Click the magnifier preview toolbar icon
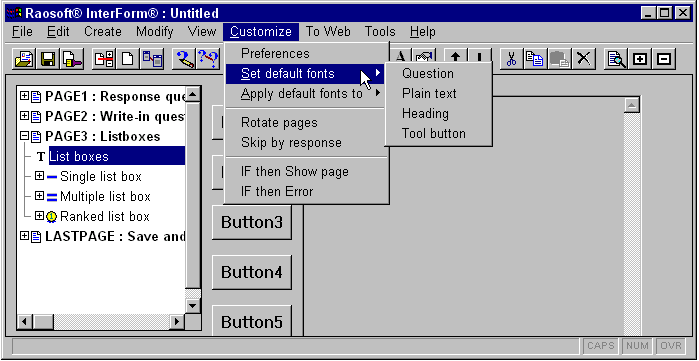Viewport: 699px width, 361px height. click(x=616, y=59)
